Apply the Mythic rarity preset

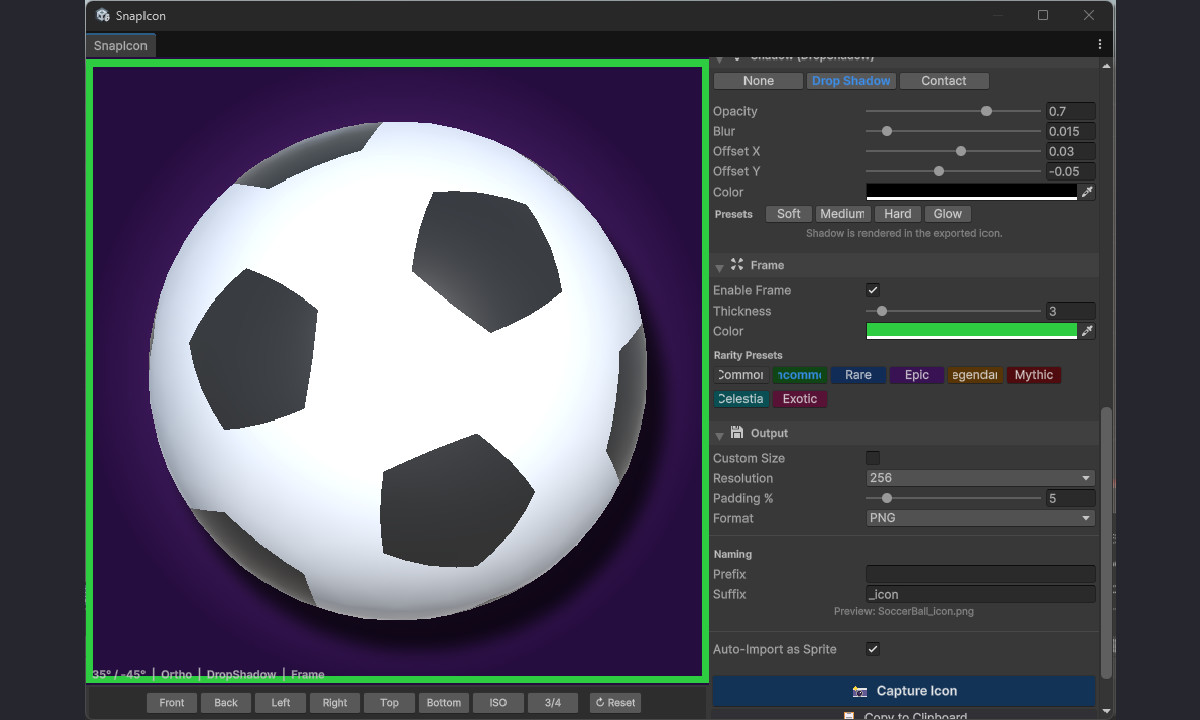point(1034,375)
